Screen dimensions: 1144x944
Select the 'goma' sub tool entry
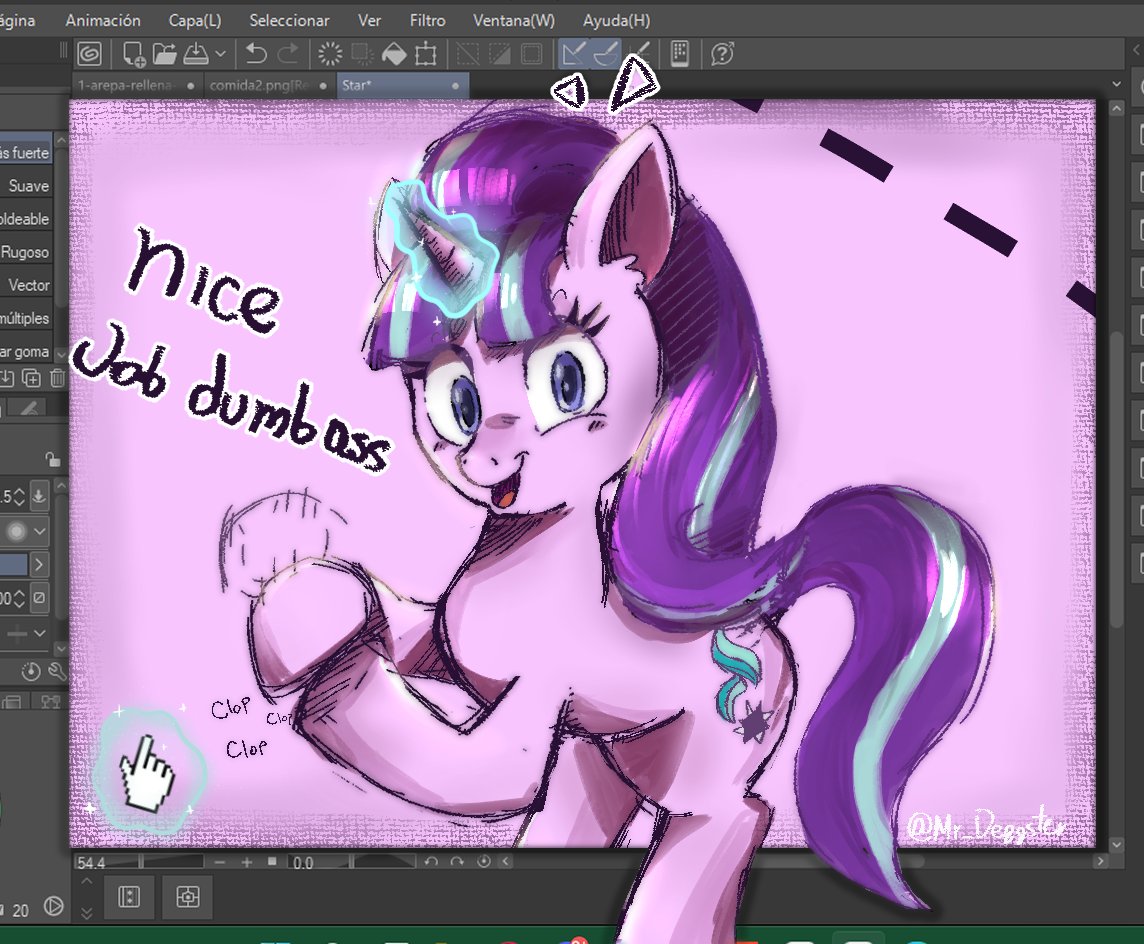[26, 352]
